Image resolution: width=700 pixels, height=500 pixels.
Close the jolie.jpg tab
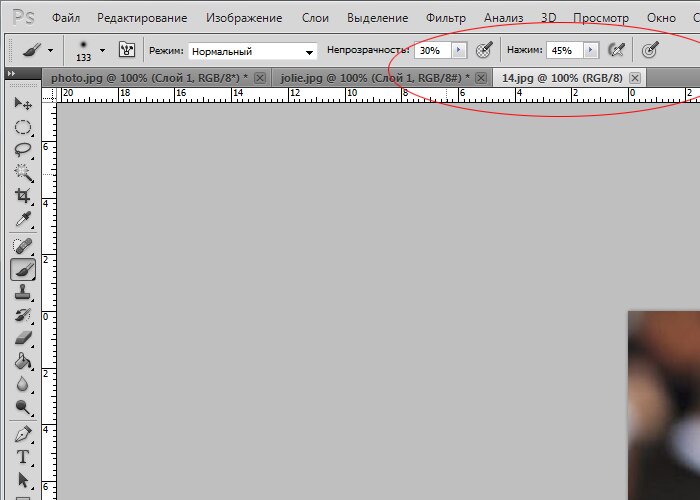tap(481, 79)
